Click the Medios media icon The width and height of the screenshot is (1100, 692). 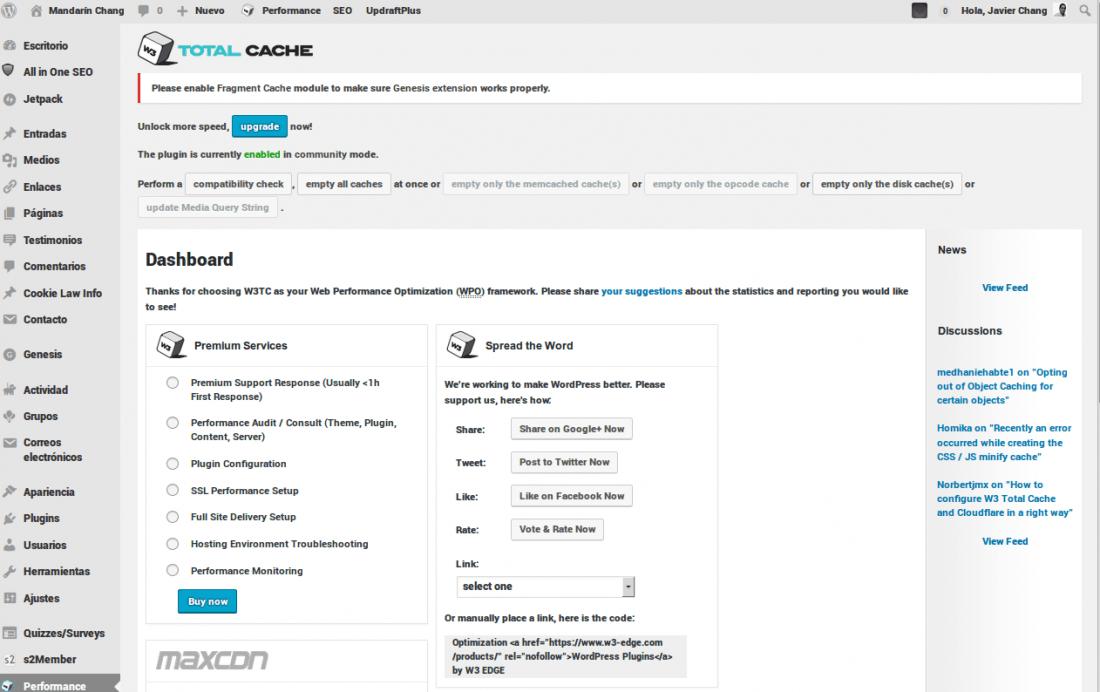pyautogui.click(x=10, y=160)
